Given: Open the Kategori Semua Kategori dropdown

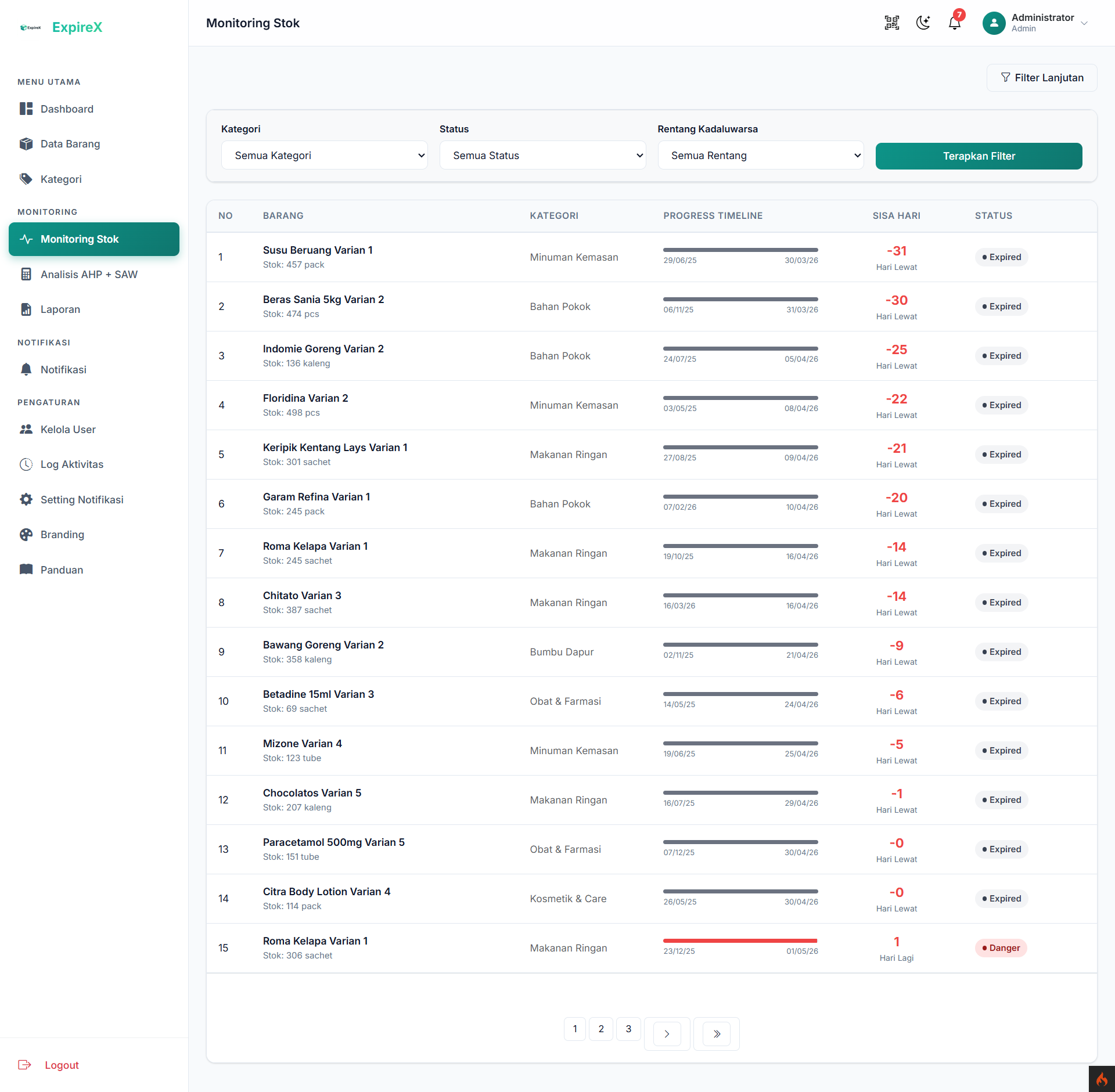Looking at the screenshot, I should click(324, 155).
